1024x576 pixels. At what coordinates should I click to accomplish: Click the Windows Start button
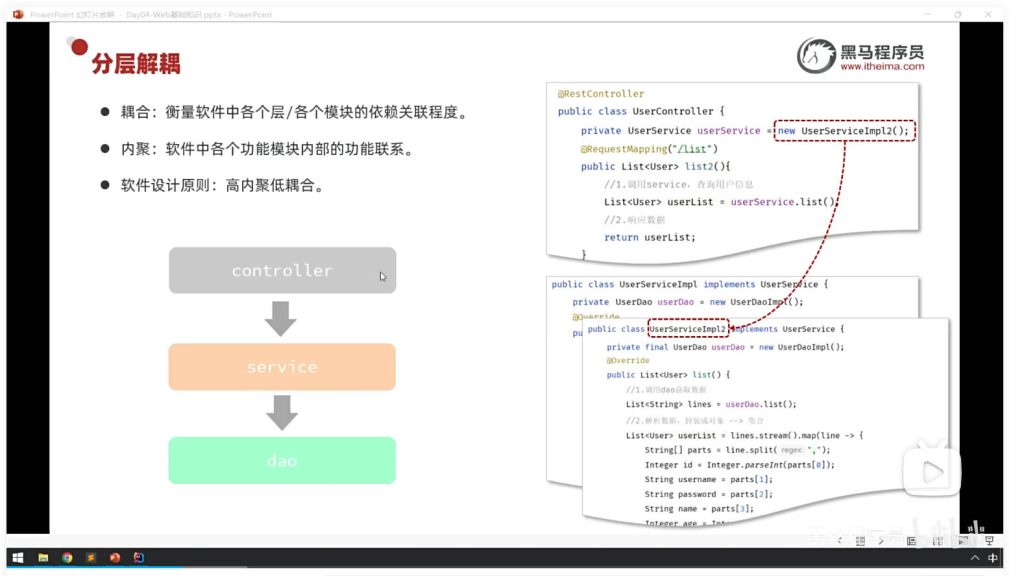pos(17,557)
